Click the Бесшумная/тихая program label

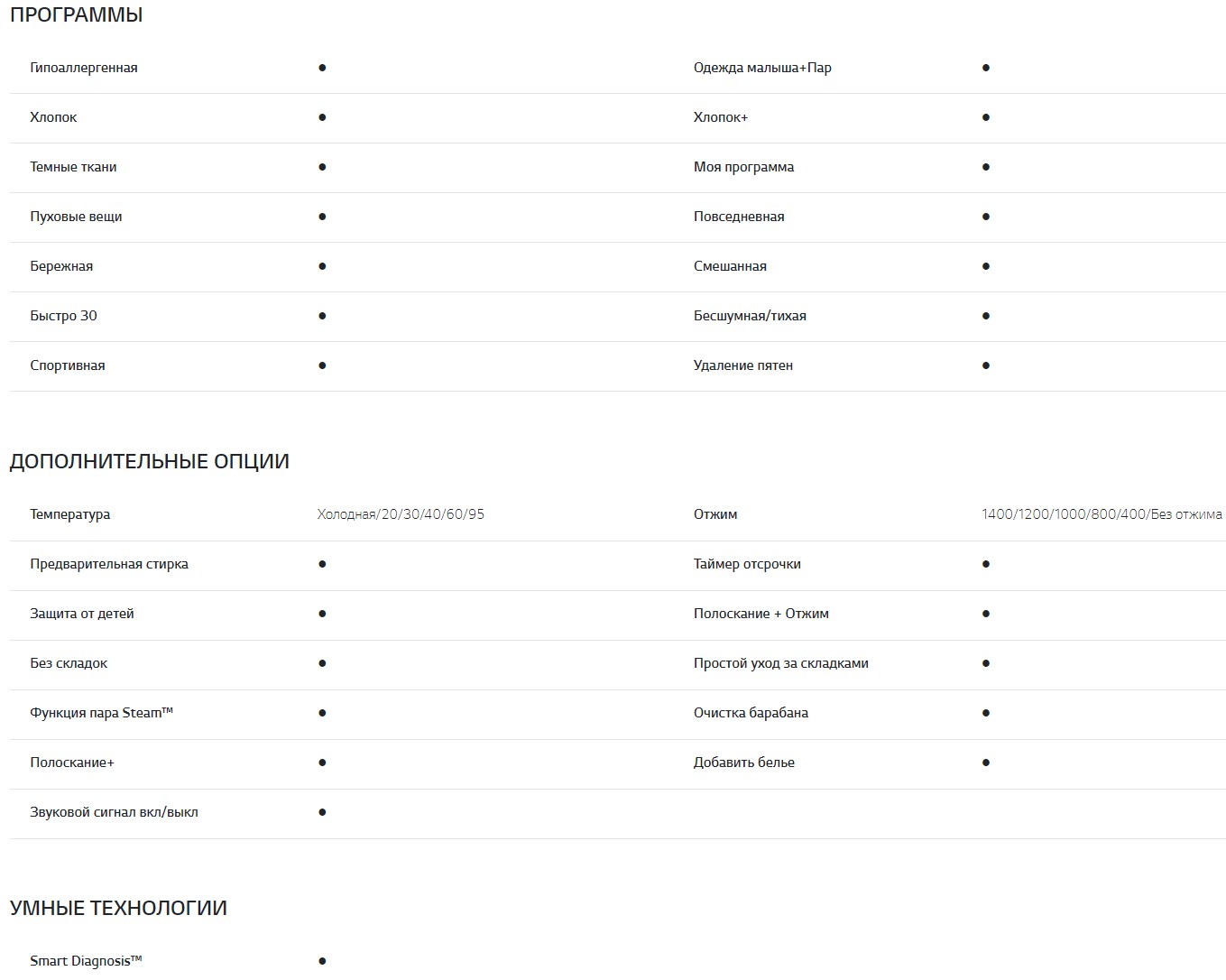point(750,316)
